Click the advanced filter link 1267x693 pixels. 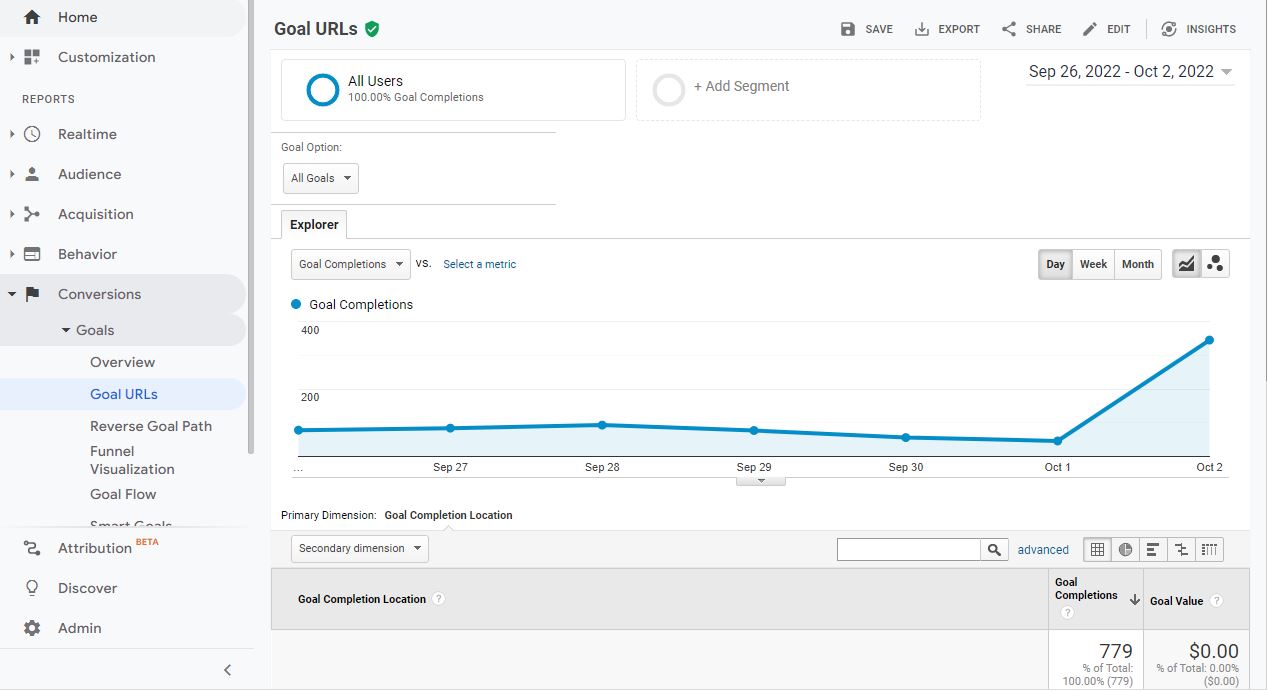1043,549
